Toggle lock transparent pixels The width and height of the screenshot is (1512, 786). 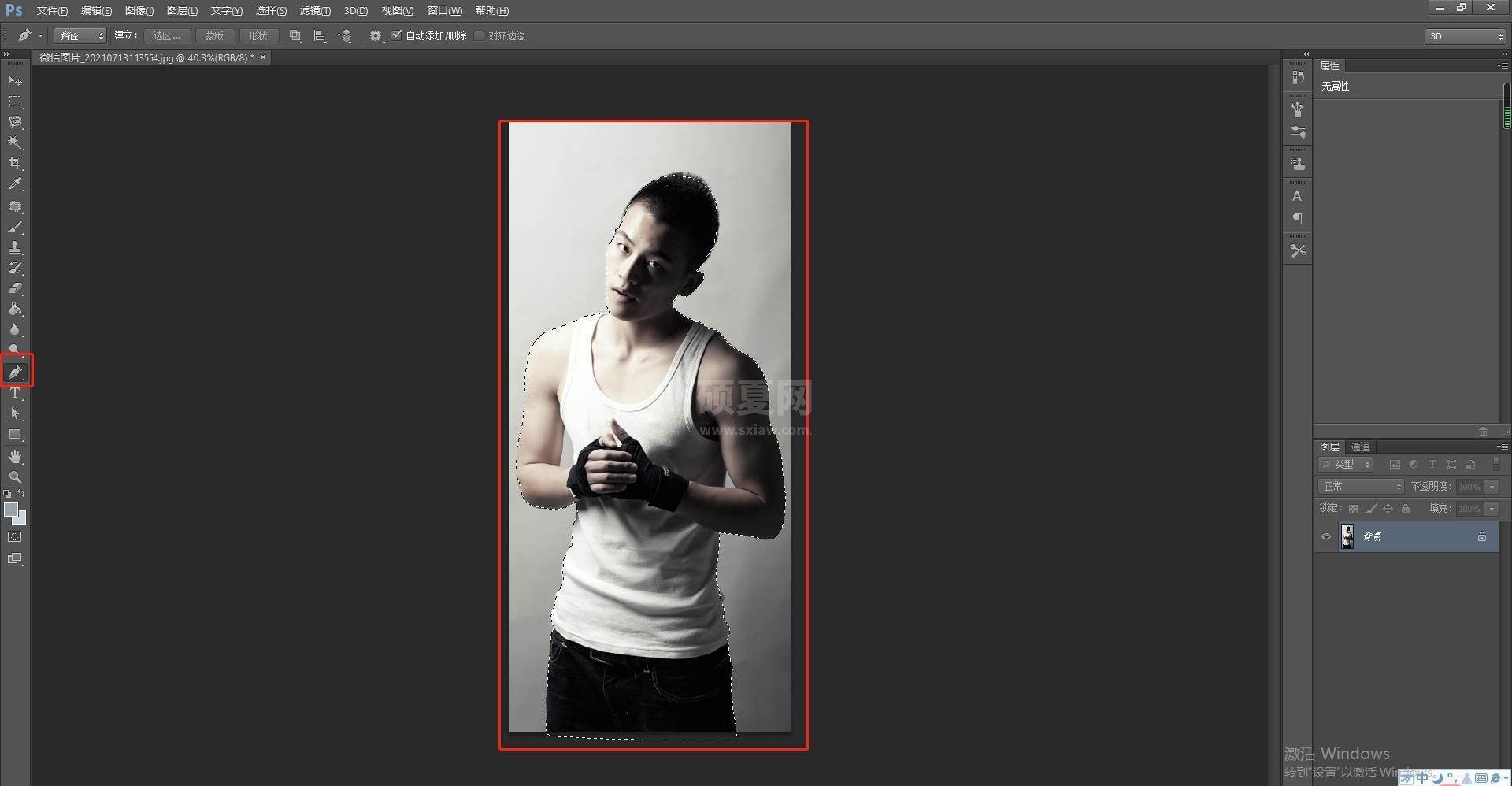coord(1353,509)
